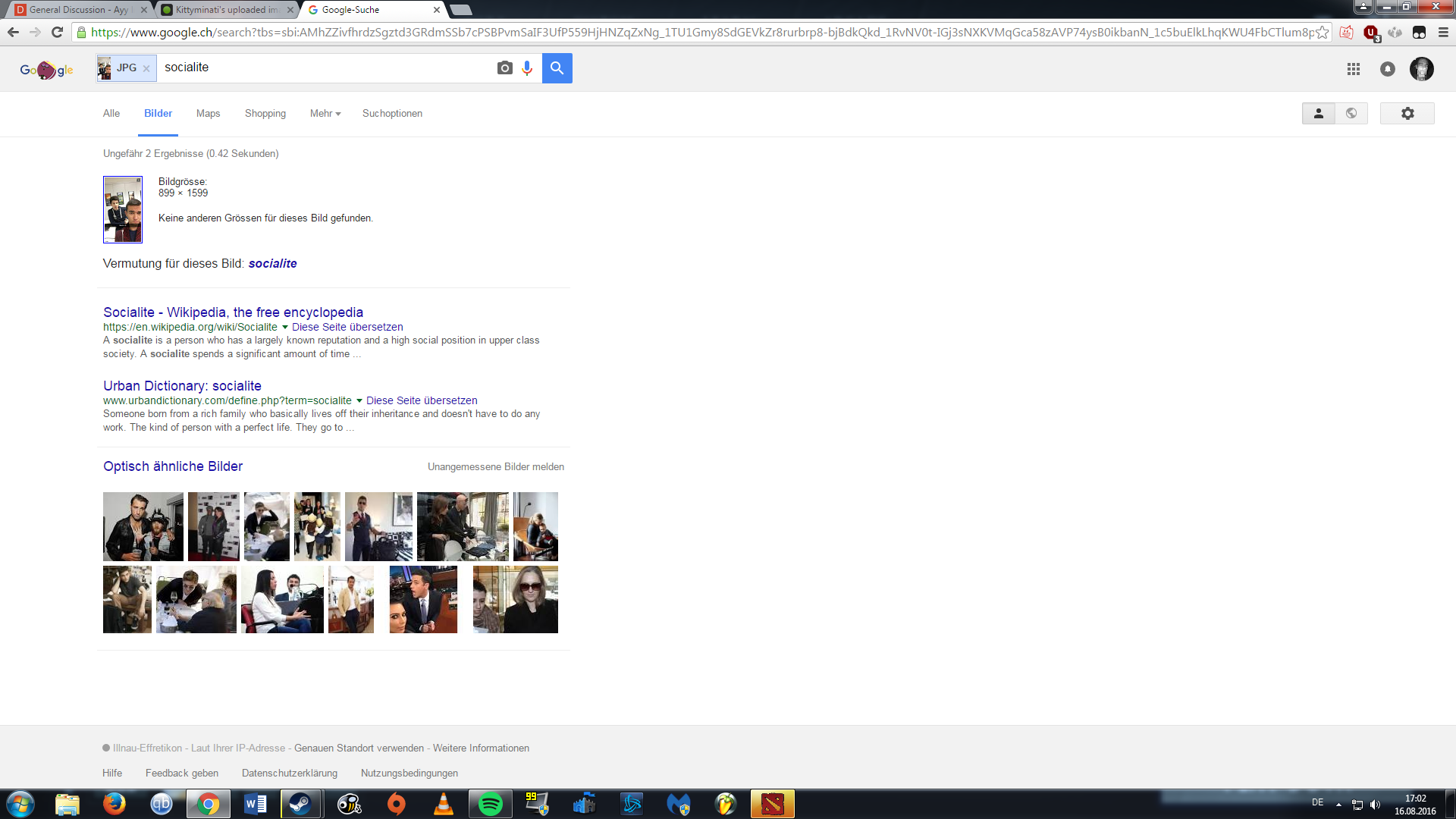Switch to Kittyminati's uploaded images tab

[x=226, y=10]
